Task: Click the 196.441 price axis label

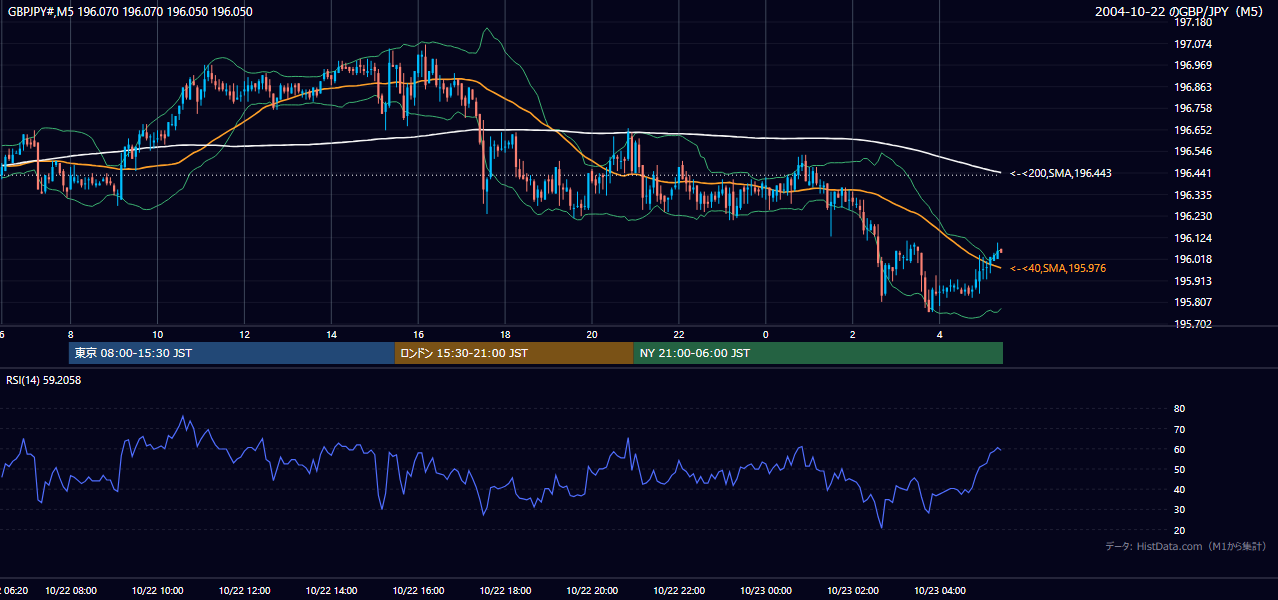Action: click(1192, 173)
